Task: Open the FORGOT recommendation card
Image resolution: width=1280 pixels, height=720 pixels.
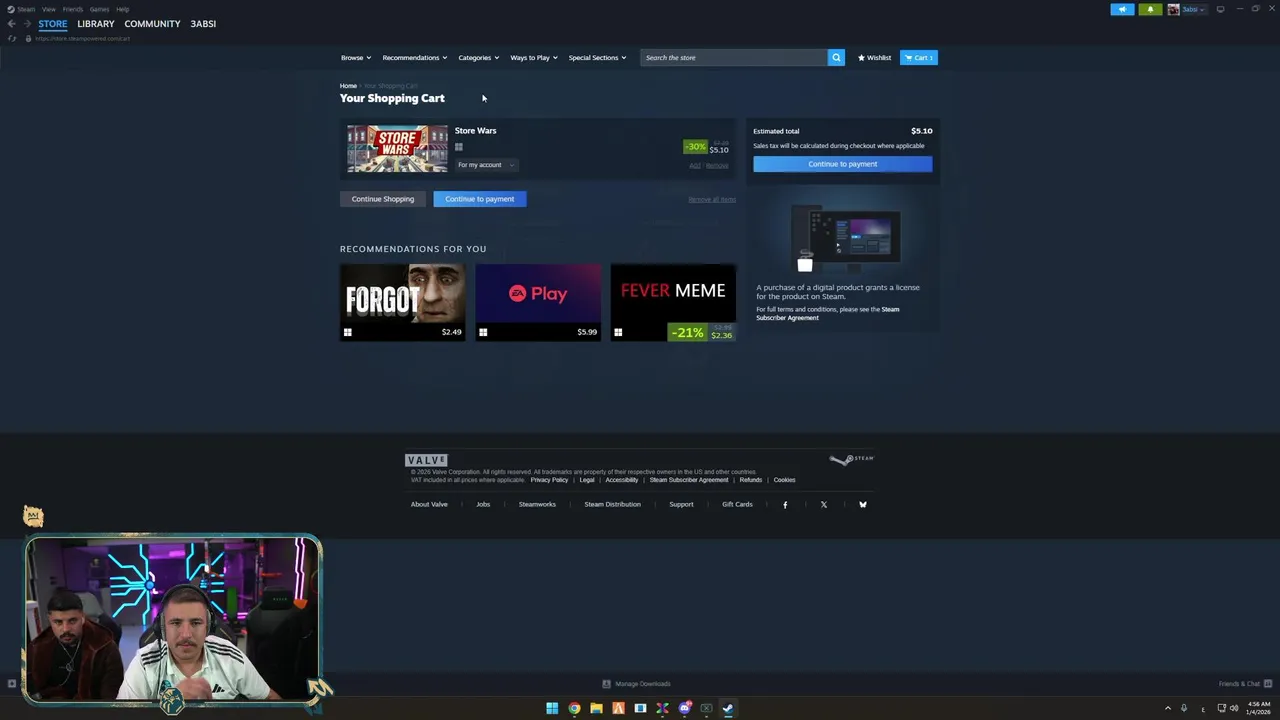Action: click(403, 302)
